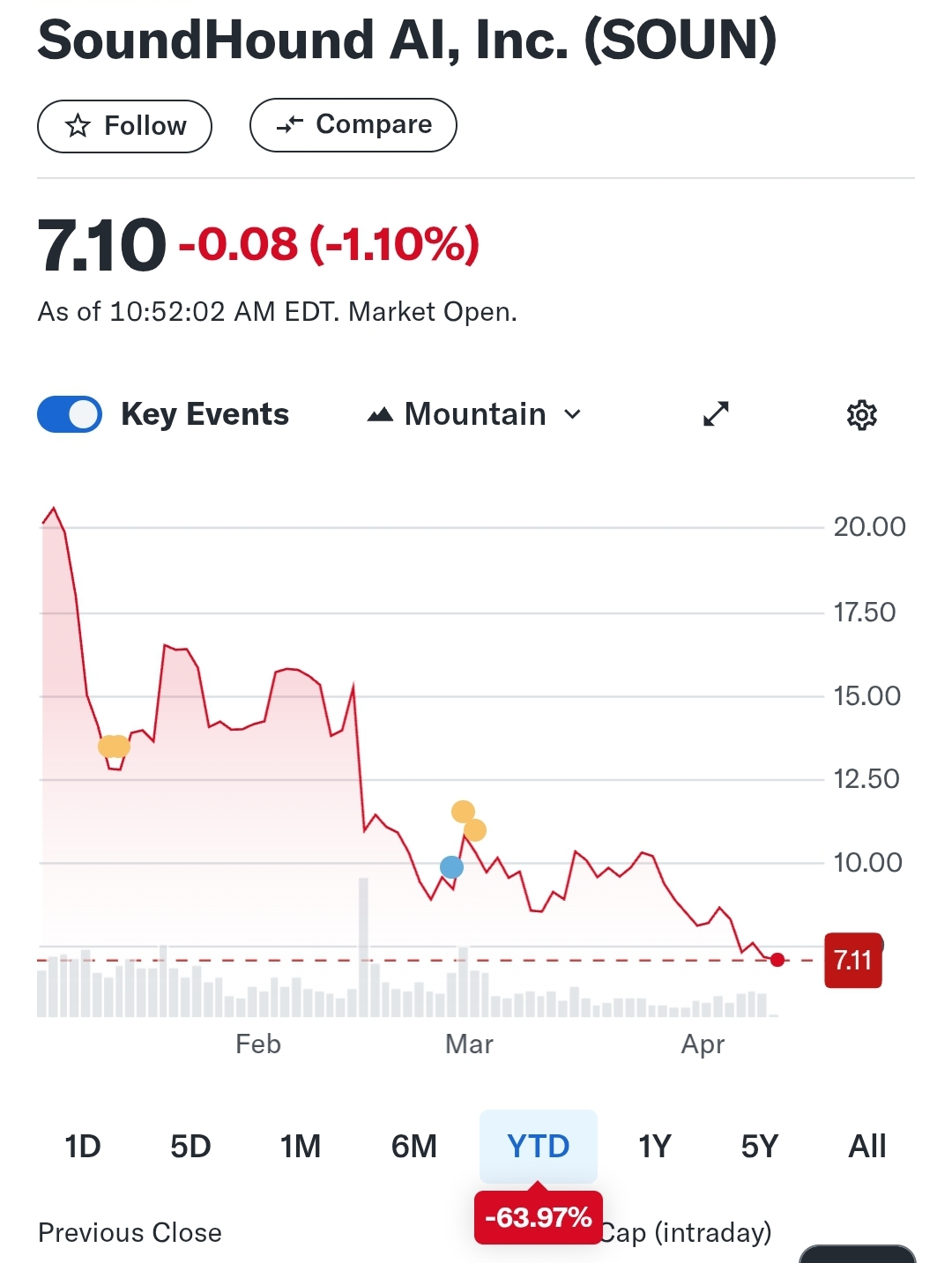The image size is (952, 1263).
Task: Open the Mountain chart type dropdown
Action: [x=475, y=414]
